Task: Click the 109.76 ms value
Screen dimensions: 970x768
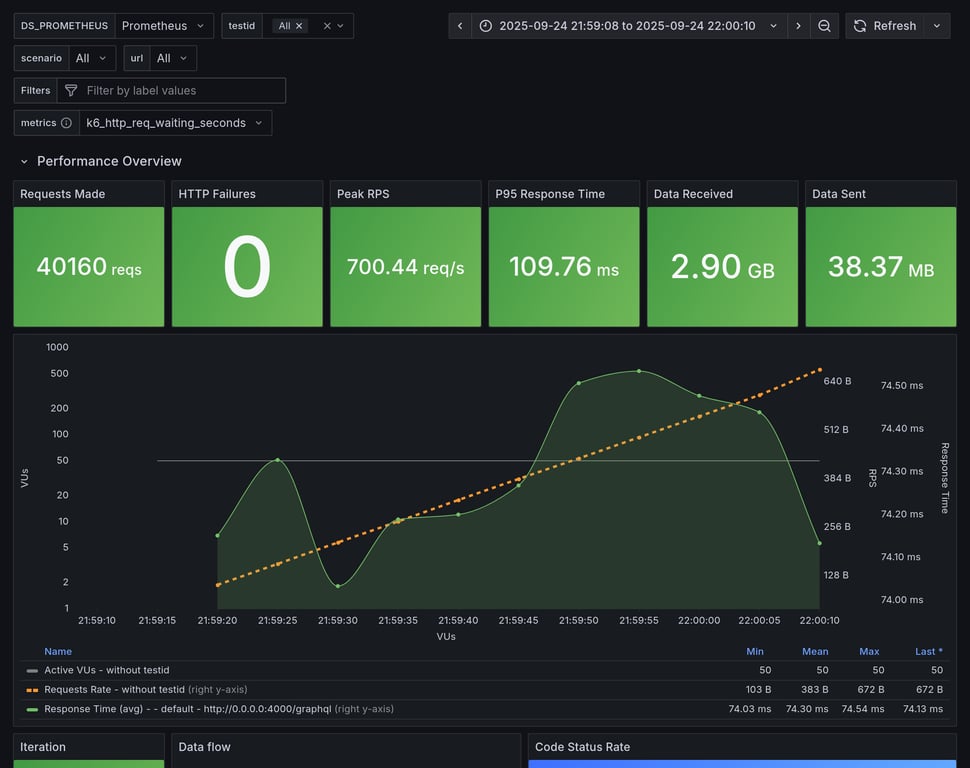Action: (x=564, y=267)
